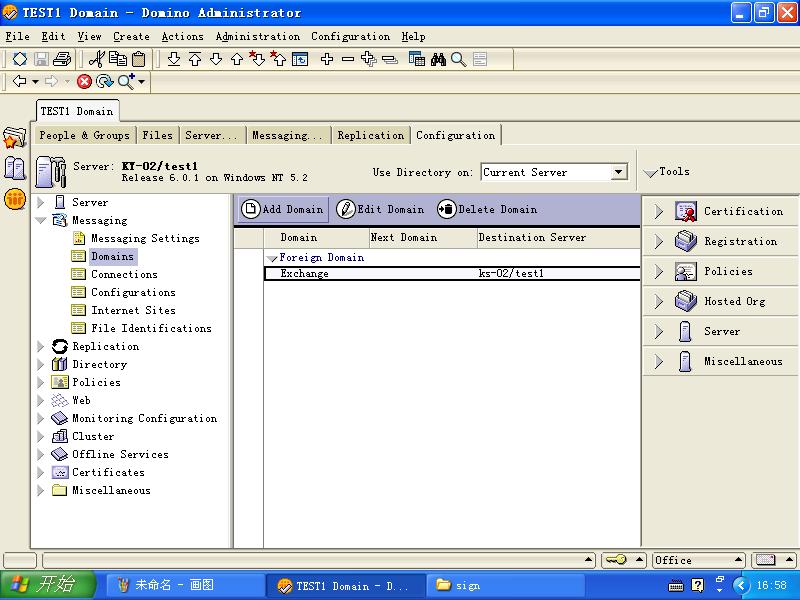Viewport: 800px width, 600px height.
Task: Open the bookmarks favorites sidebar icon
Action: [14, 138]
